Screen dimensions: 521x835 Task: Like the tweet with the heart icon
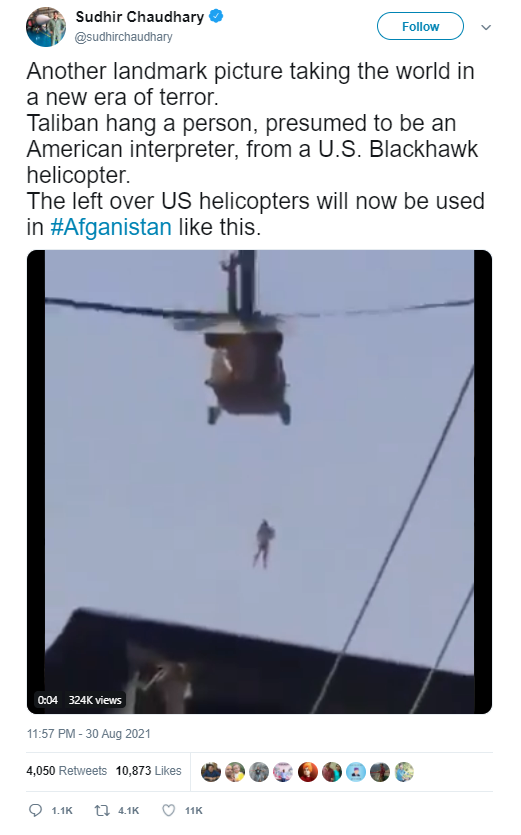click(168, 811)
